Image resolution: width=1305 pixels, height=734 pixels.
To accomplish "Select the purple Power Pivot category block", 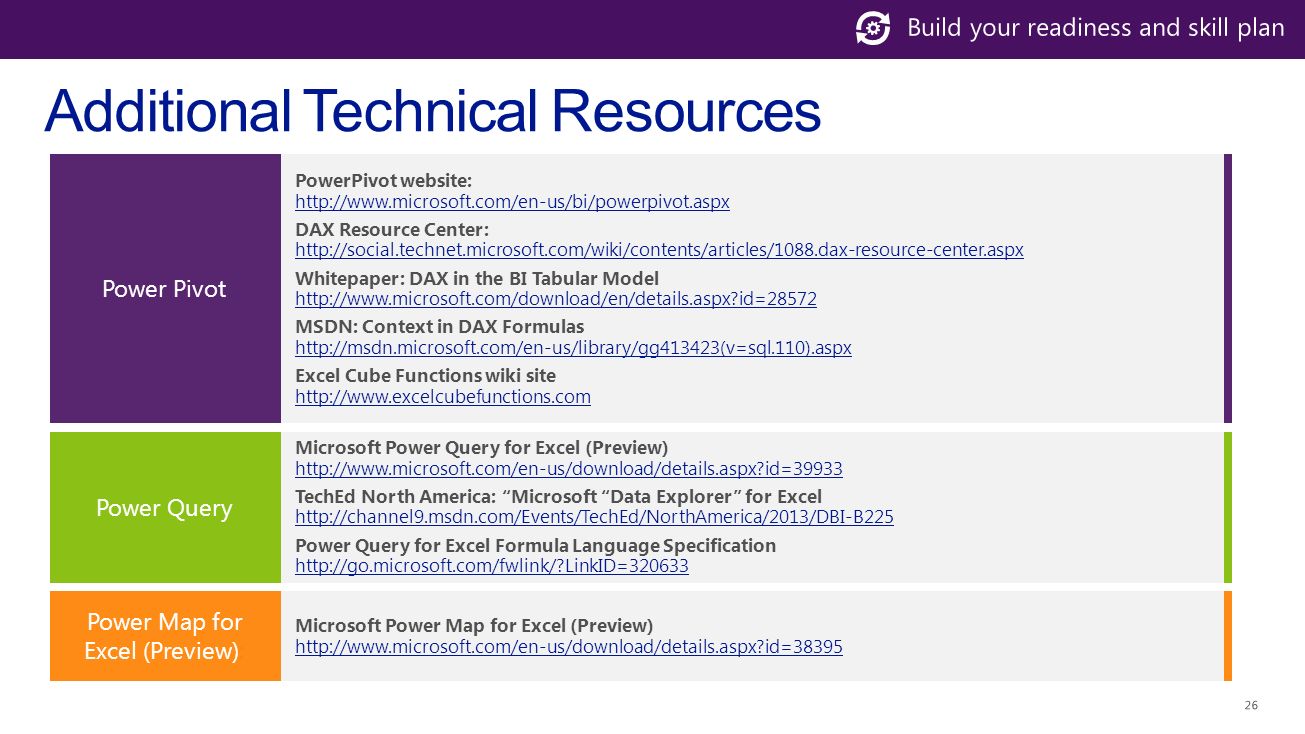I will point(165,288).
